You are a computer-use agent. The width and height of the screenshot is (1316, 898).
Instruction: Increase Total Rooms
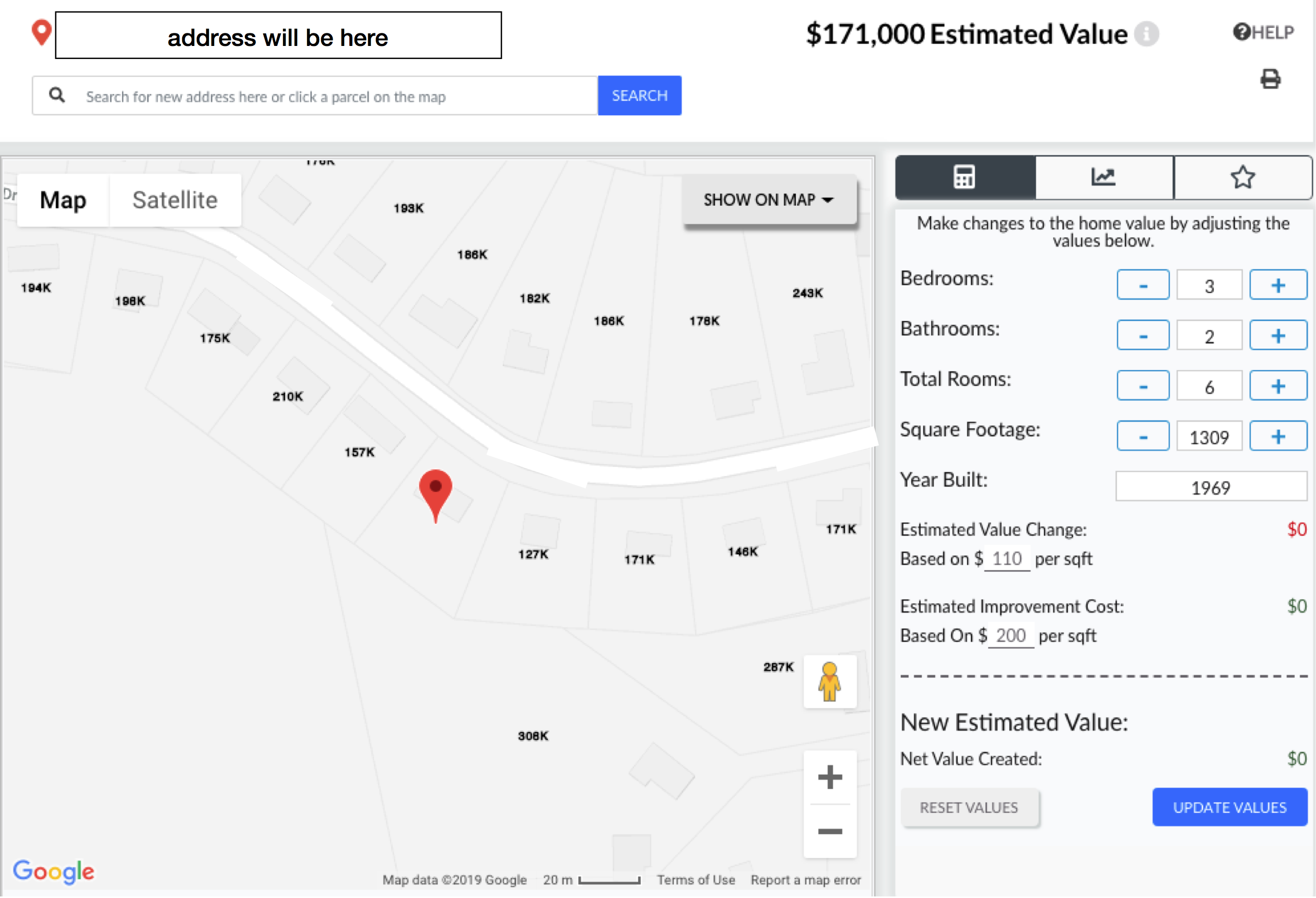pyautogui.click(x=1278, y=386)
